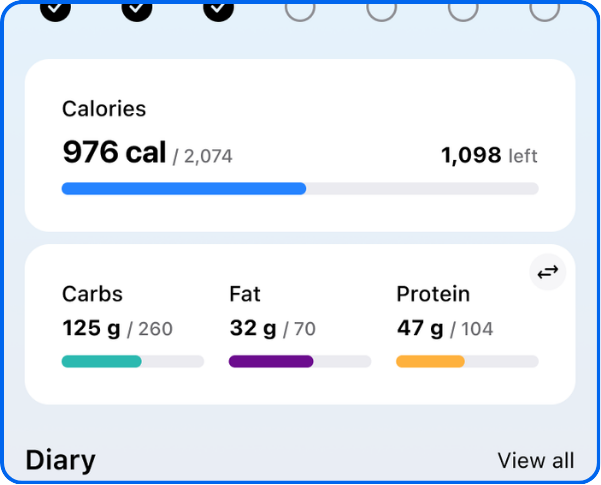Uncheck the first completed day circle
The height and width of the screenshot is (485, 601).
56,8
